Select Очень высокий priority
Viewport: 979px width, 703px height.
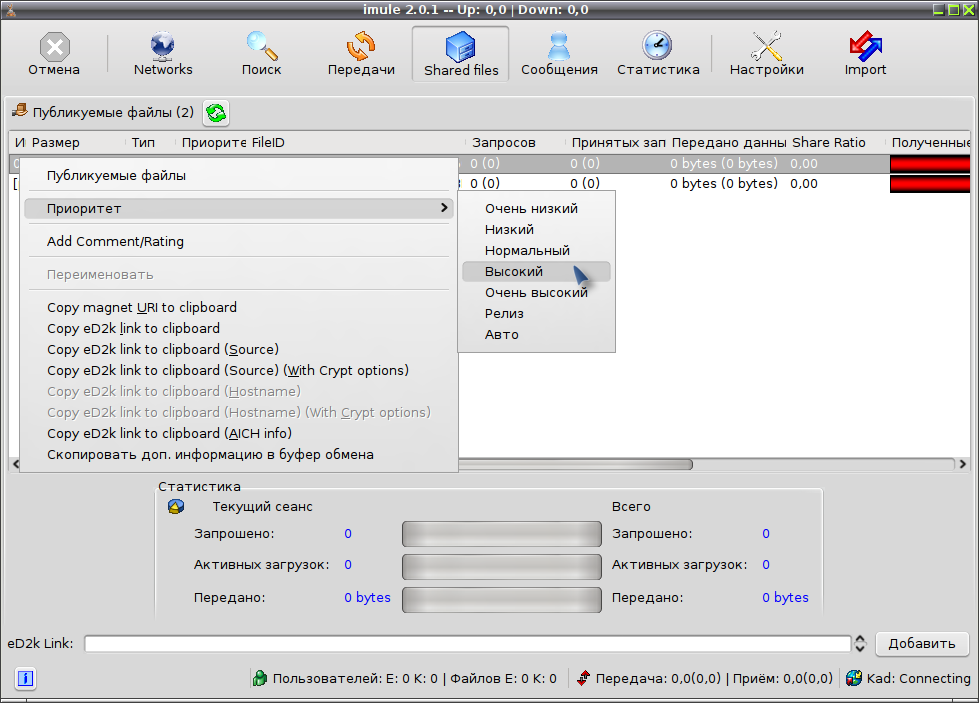click(x=536, y=293)
